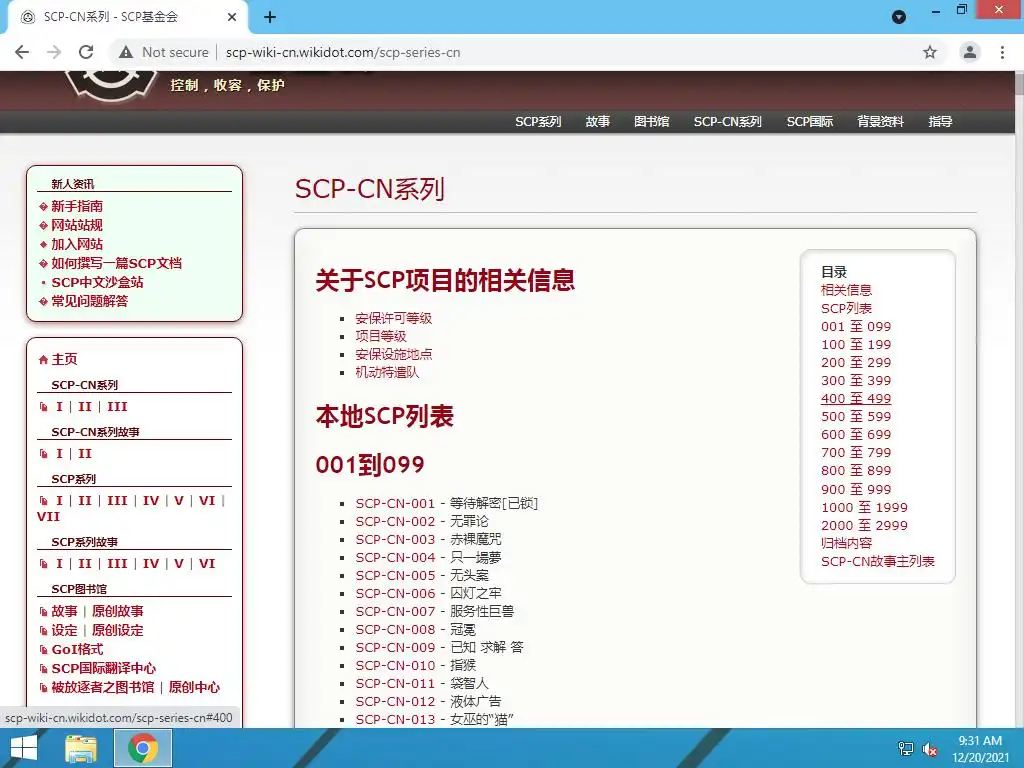Bookmark this page with star icon
The height and width of the screenshot is (768, 1024).
pyautogui.click(x=930, y=52)
